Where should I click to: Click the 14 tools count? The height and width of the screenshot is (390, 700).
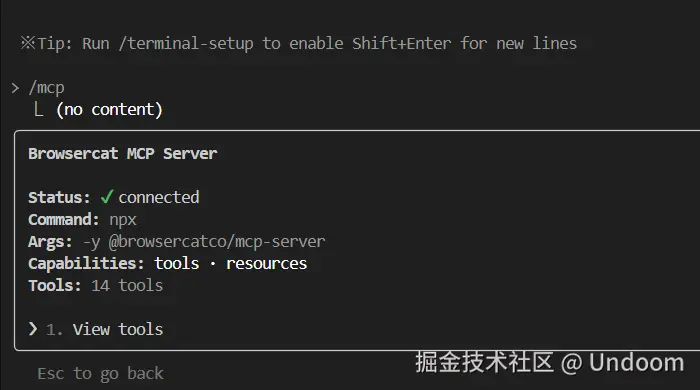point(127,285)
